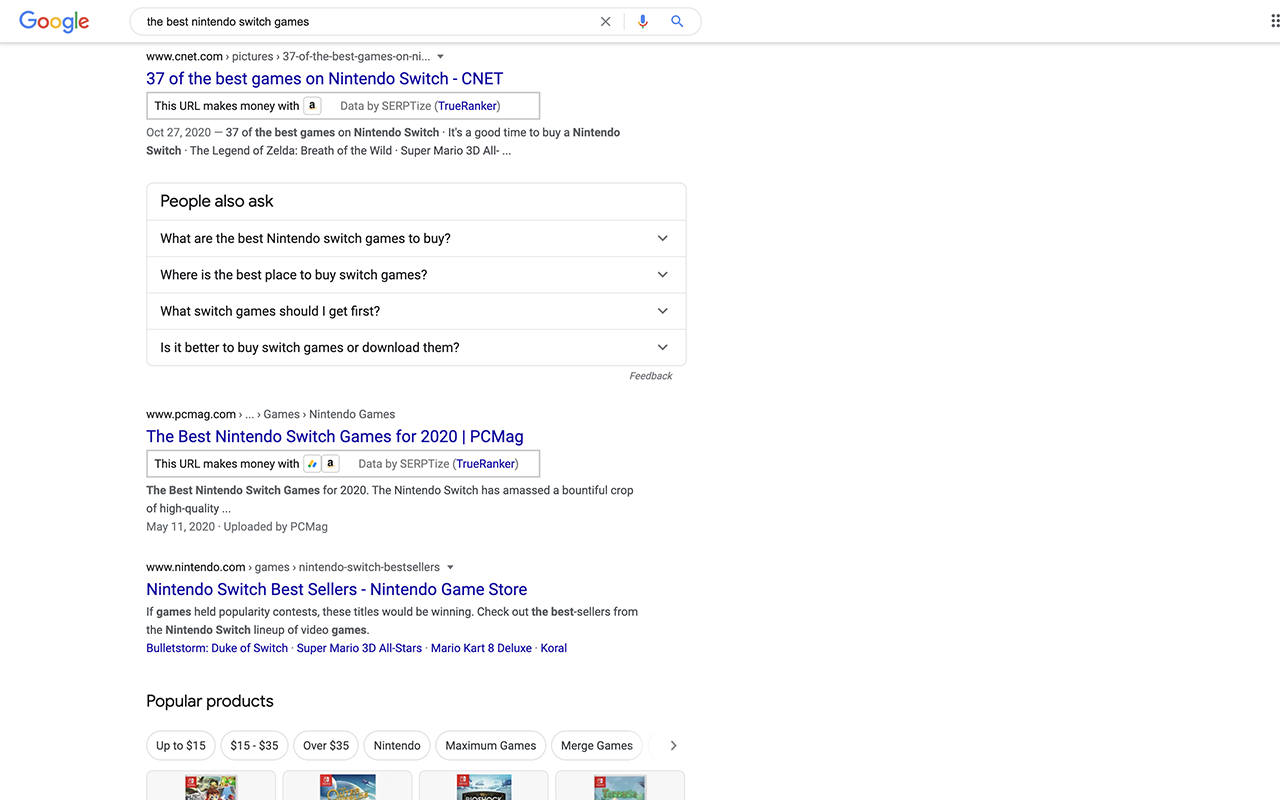Click "May 11, 2020 · Uploaded by PCMag" text

point(237,526)
